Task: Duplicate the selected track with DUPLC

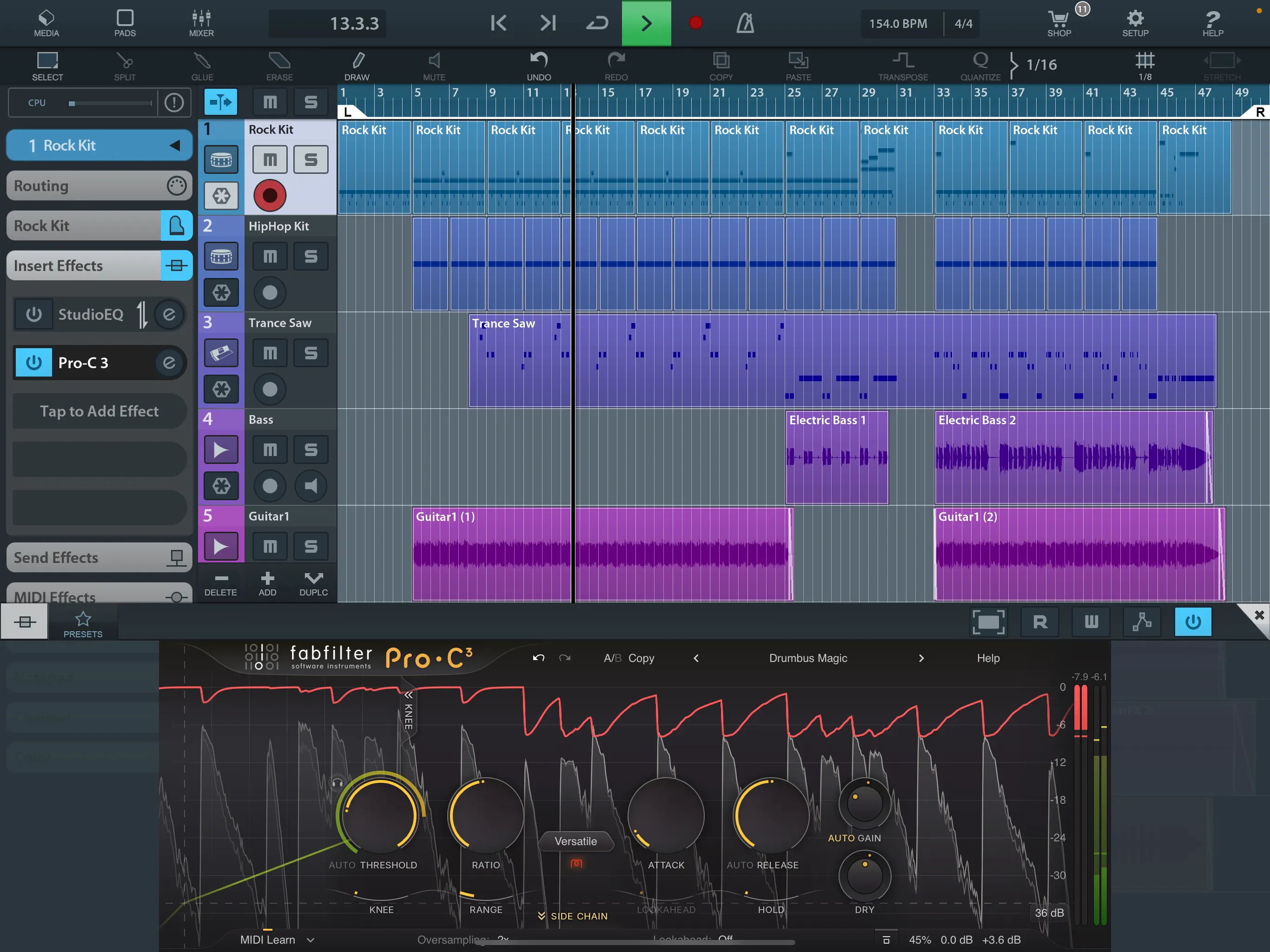Action: pyautogui.click(x=313, y=582)
